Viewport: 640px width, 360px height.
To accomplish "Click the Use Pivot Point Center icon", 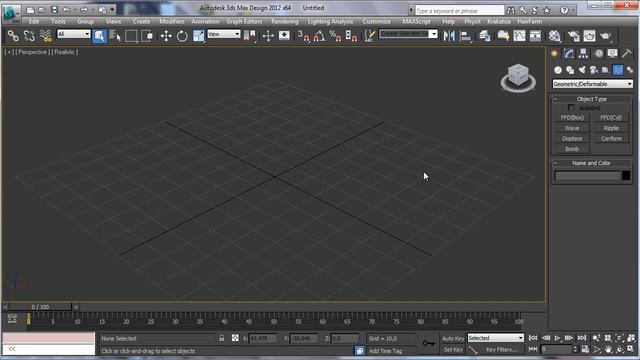I will pyautogui.click(x=249, y=36).
